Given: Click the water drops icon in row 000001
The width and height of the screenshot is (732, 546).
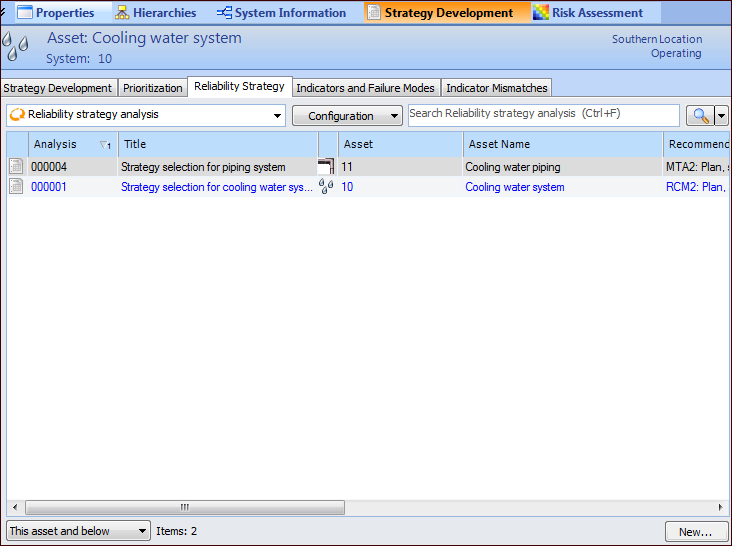Looking at the screenshot, I should click(326, 186).
